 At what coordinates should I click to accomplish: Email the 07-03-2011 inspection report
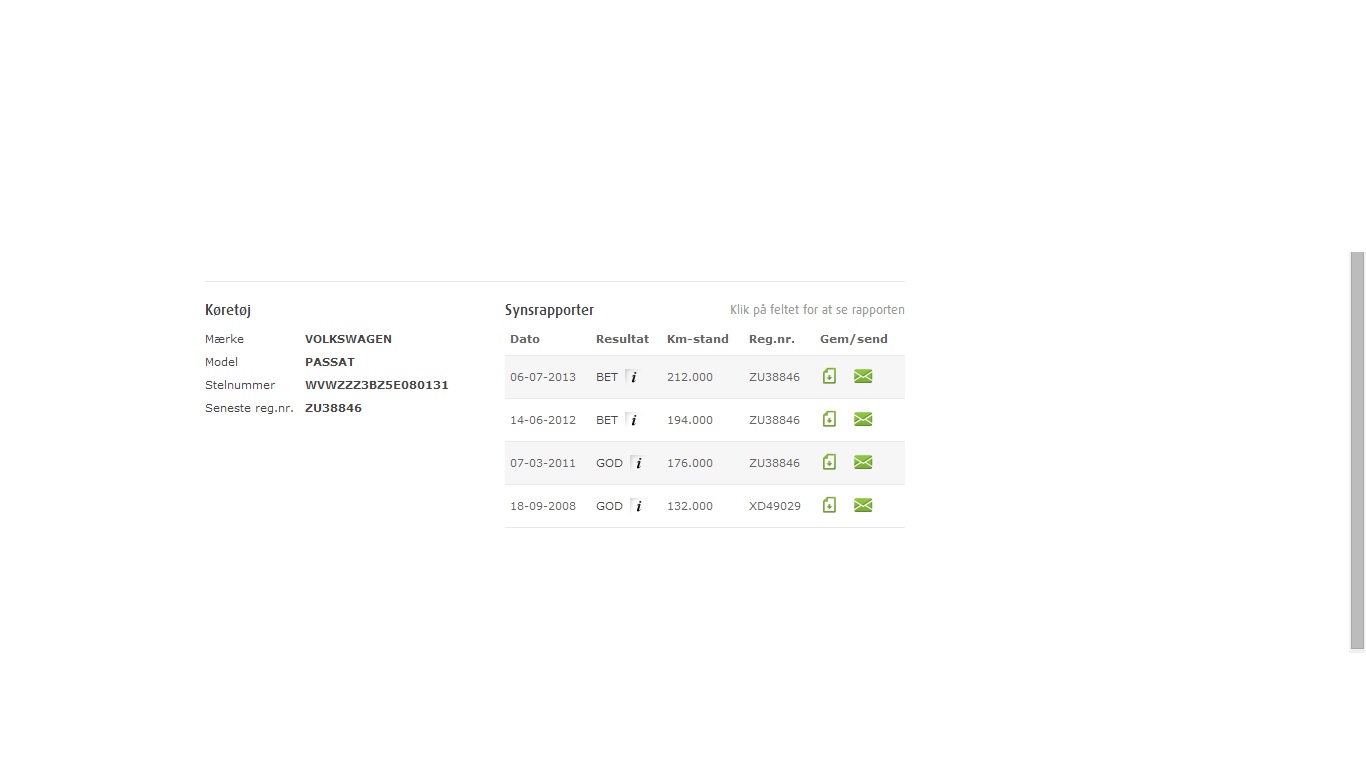pyautogui.click(x=863, y=462)
